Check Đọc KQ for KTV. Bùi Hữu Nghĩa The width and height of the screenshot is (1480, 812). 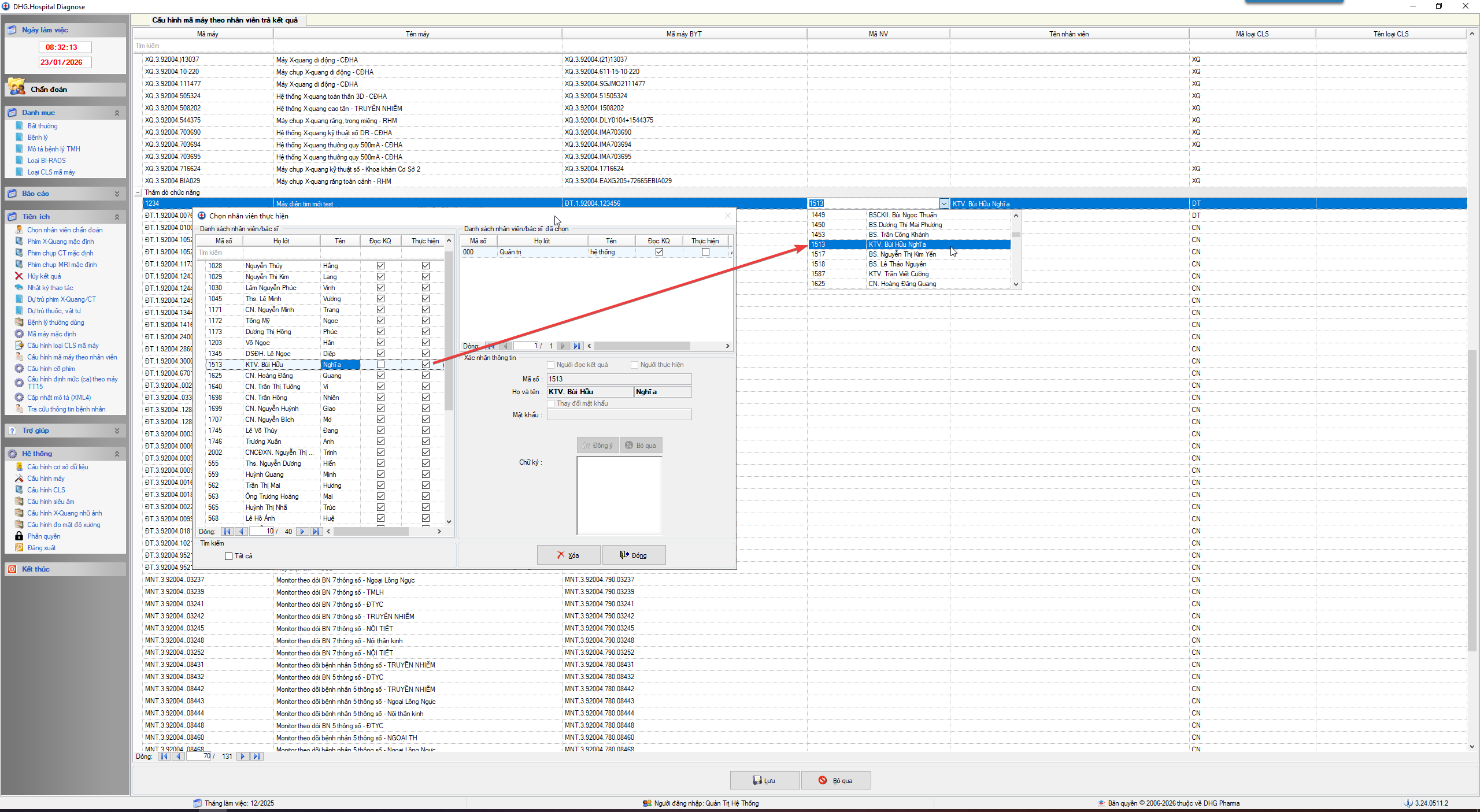(380, 365)
